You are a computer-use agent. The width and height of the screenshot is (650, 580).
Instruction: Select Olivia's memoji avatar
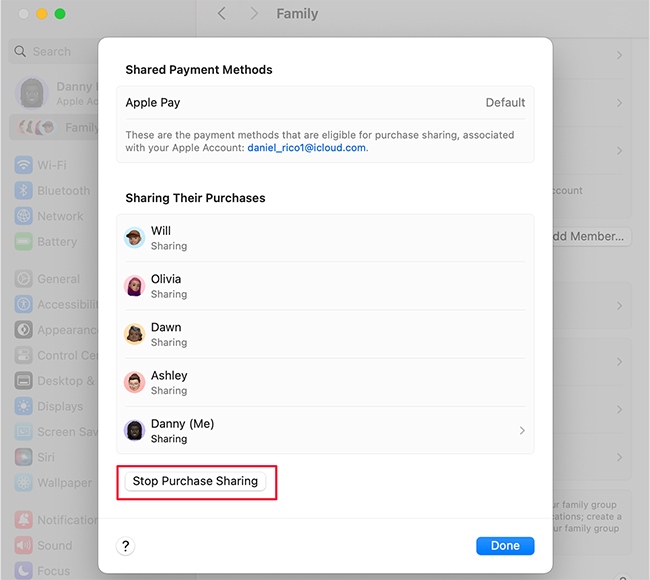[x=134, y=286]
